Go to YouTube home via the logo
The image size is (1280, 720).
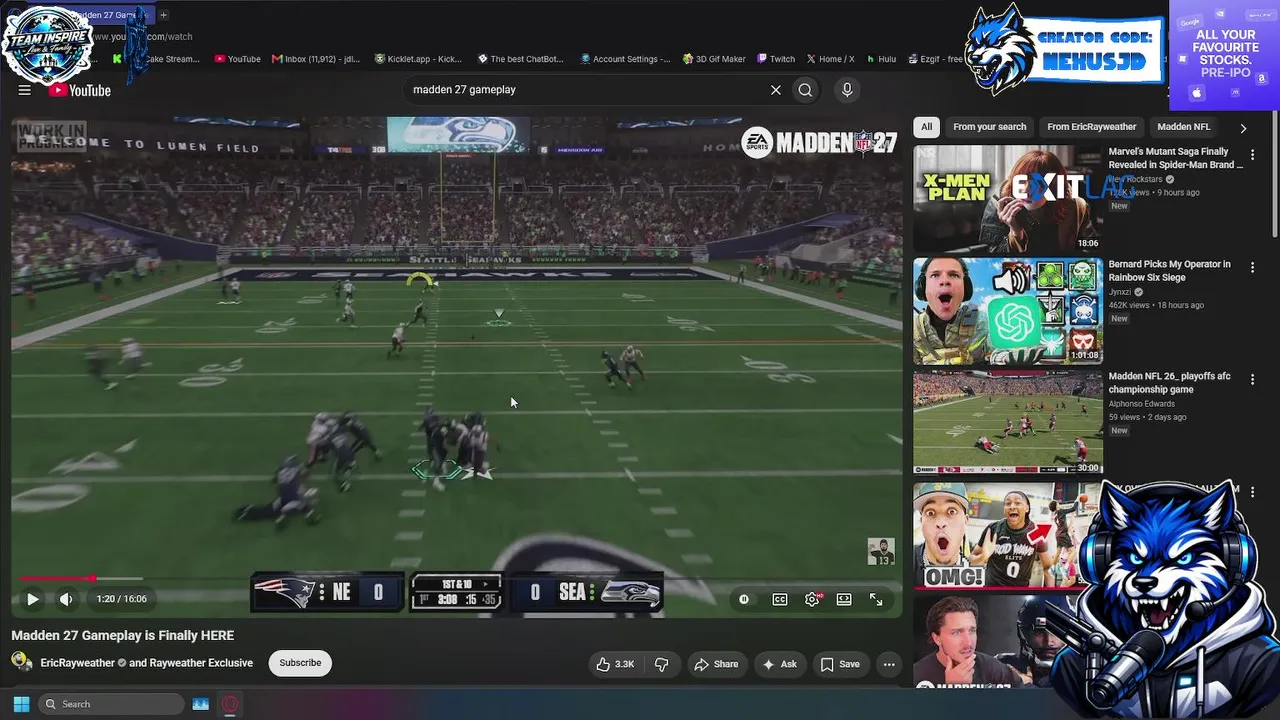[79, 90]
